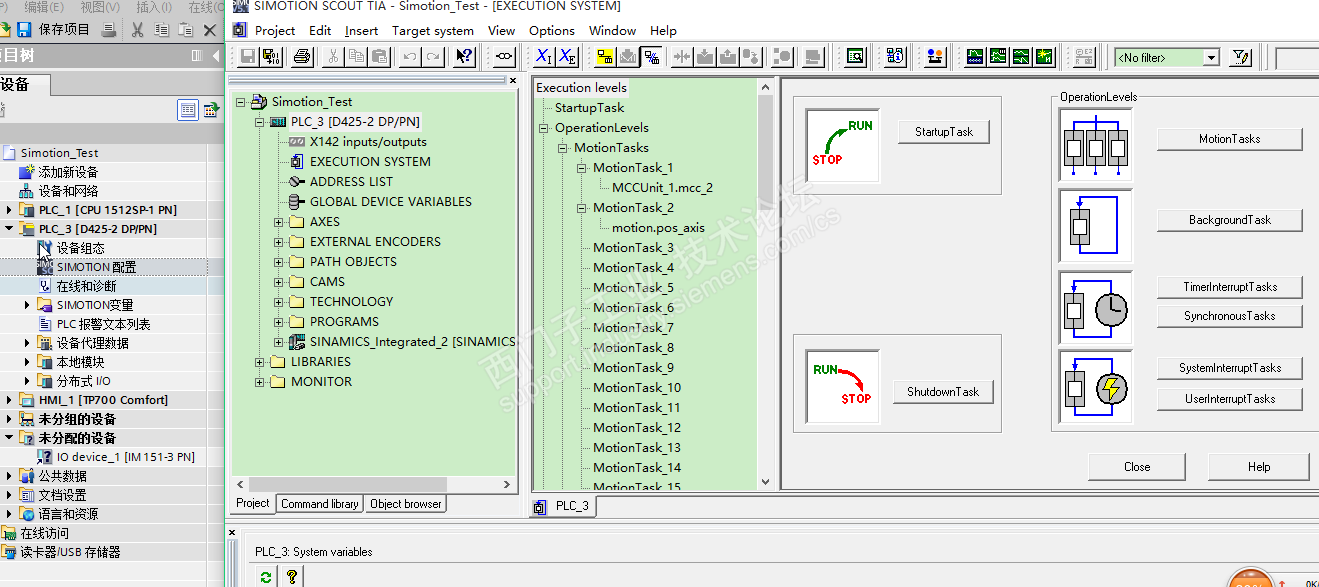Click the MotionTasks parallel blocks picture
The image size is (1319, 587).
point(1095,144)
